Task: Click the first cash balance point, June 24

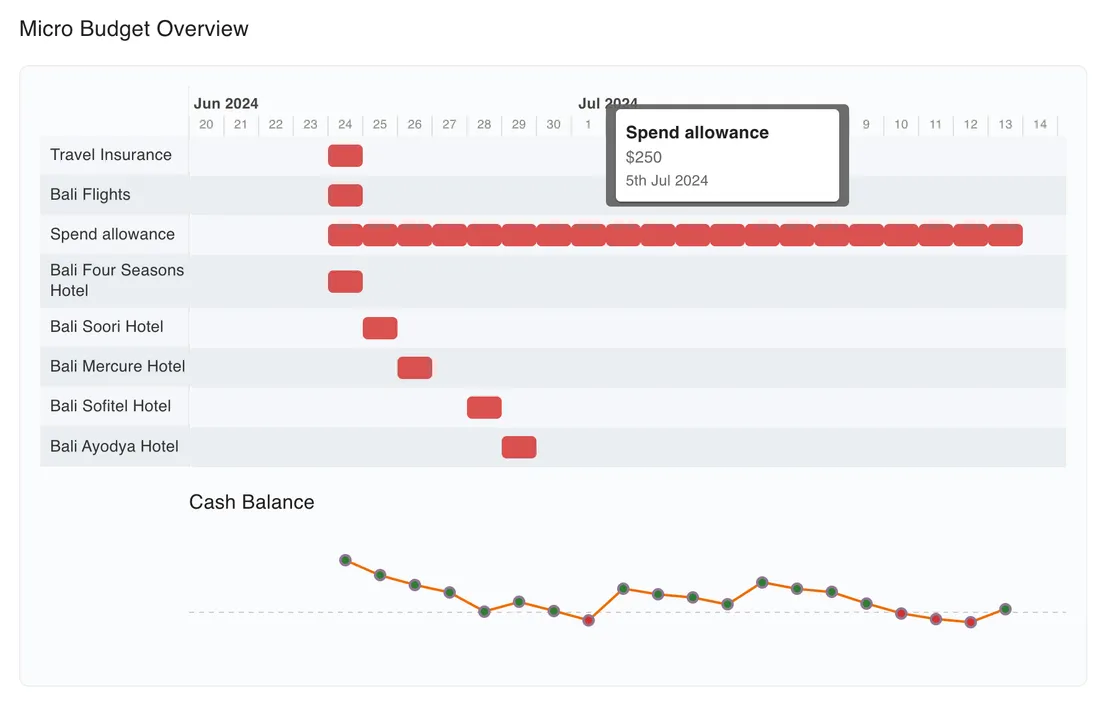Action: point(345,560)
